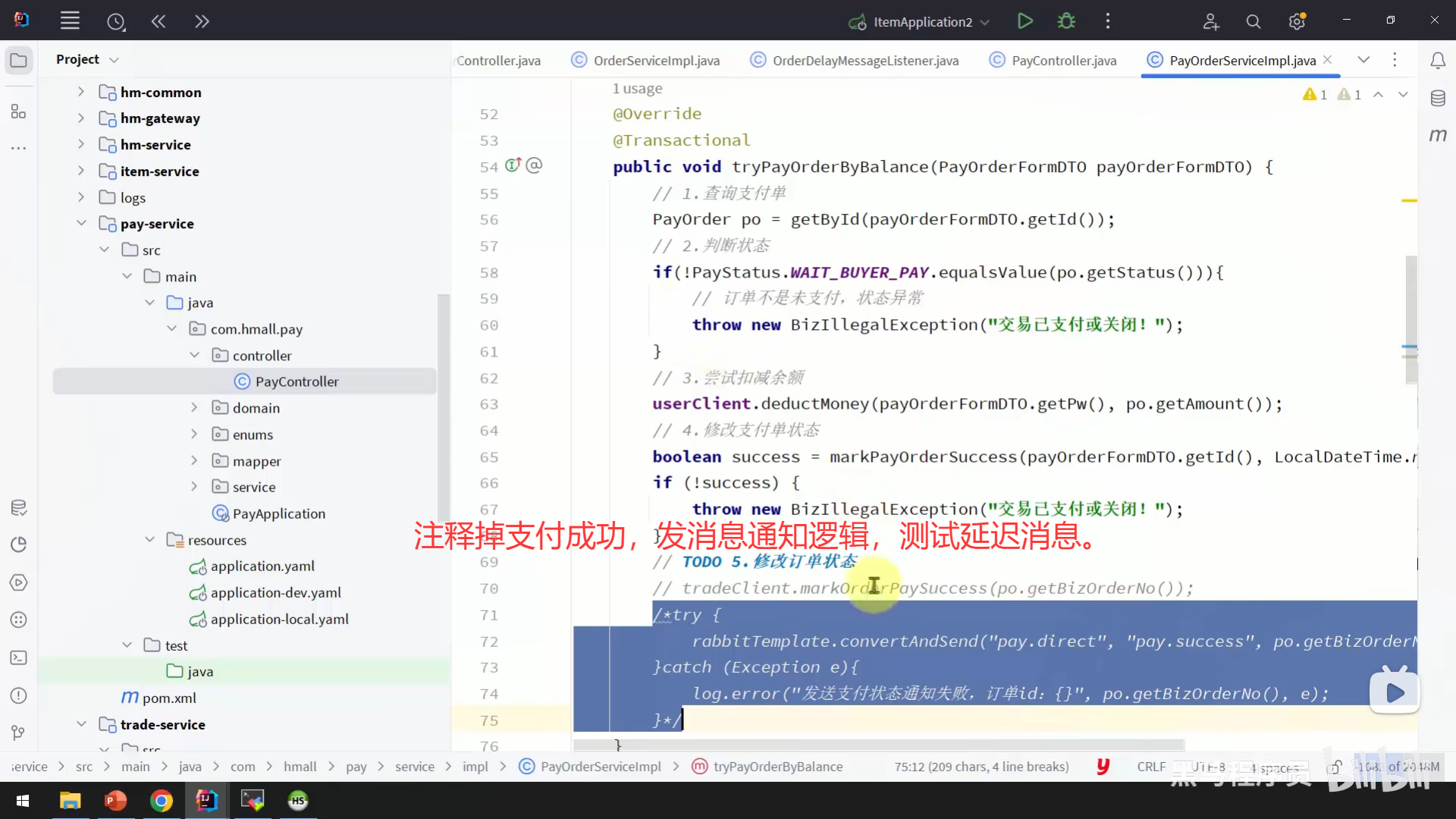Open the Terminal tool window
The width and height of the screenshot is (1456, 819).
[19, 657]
